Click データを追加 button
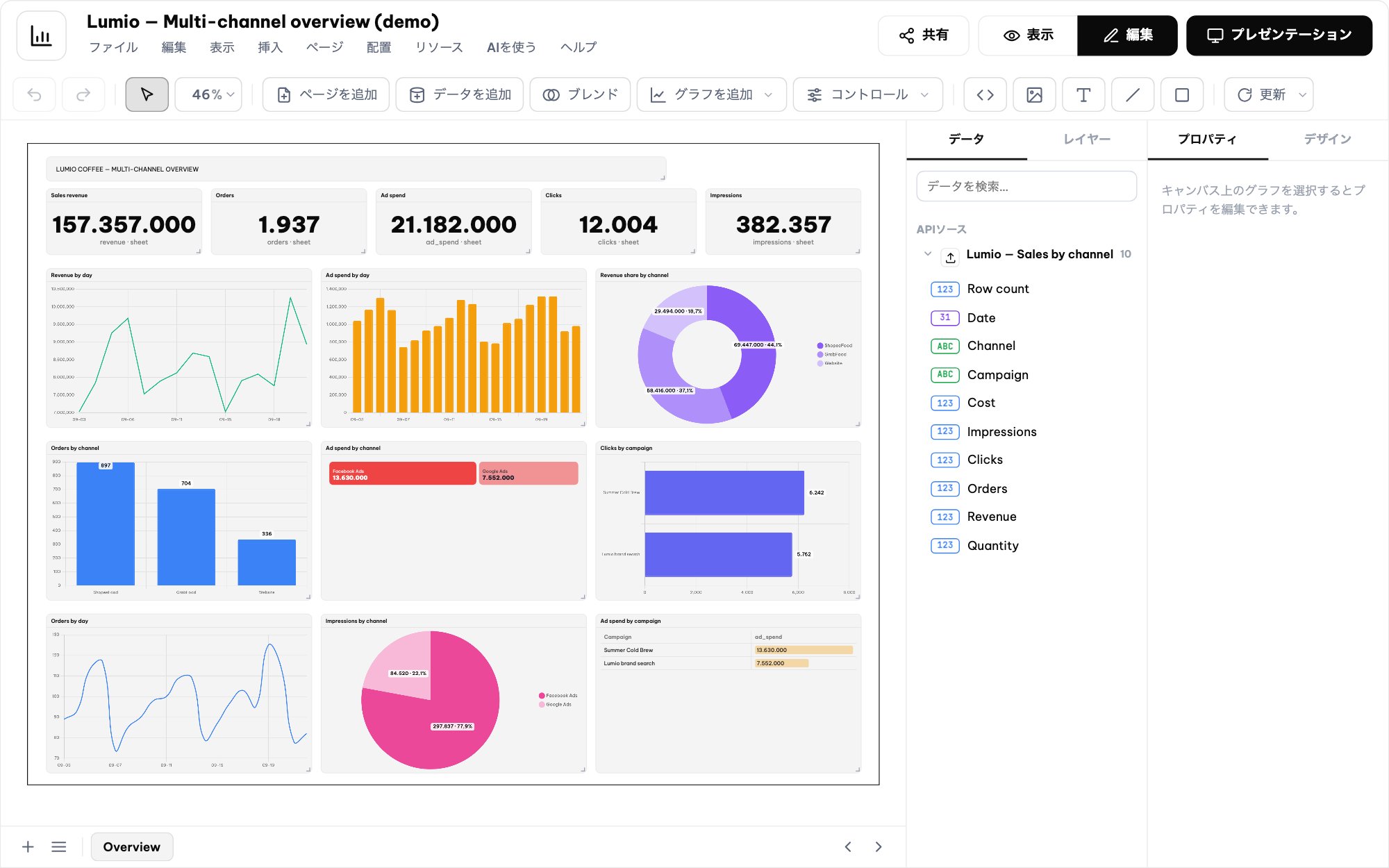 [460, 94]
